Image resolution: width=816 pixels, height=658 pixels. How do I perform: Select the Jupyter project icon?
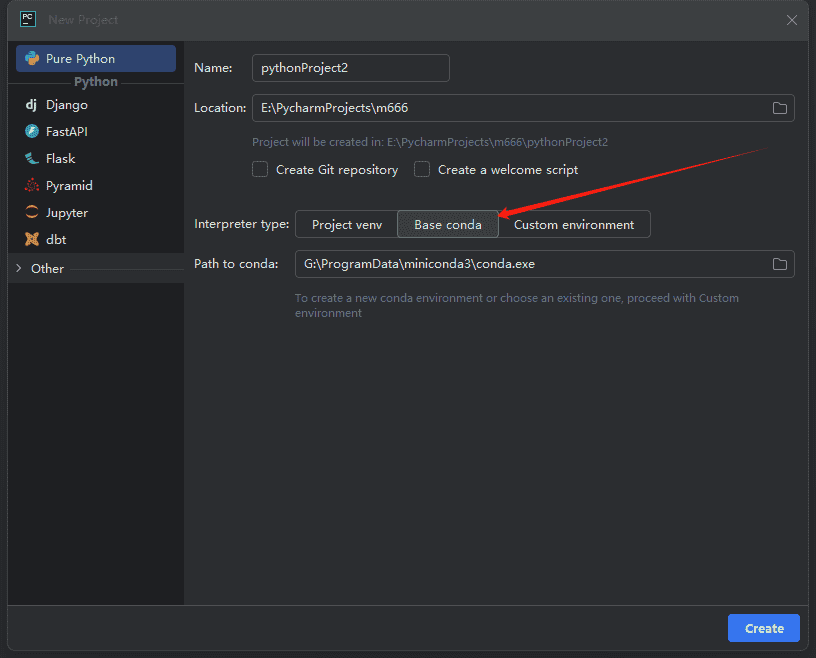coord(31,213)
